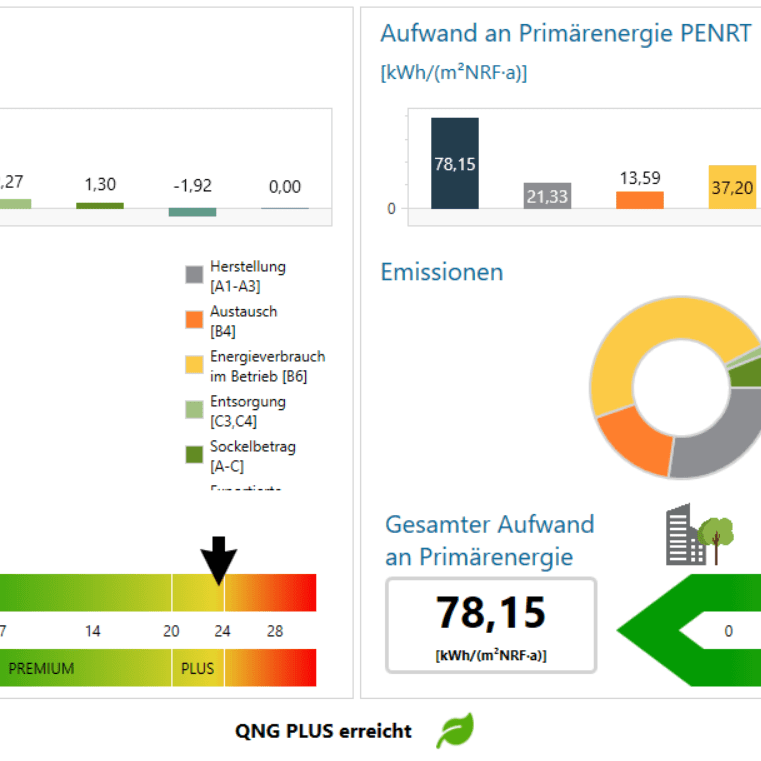
Task: Select the orange 13,59 bar
Action: (640, 200)
